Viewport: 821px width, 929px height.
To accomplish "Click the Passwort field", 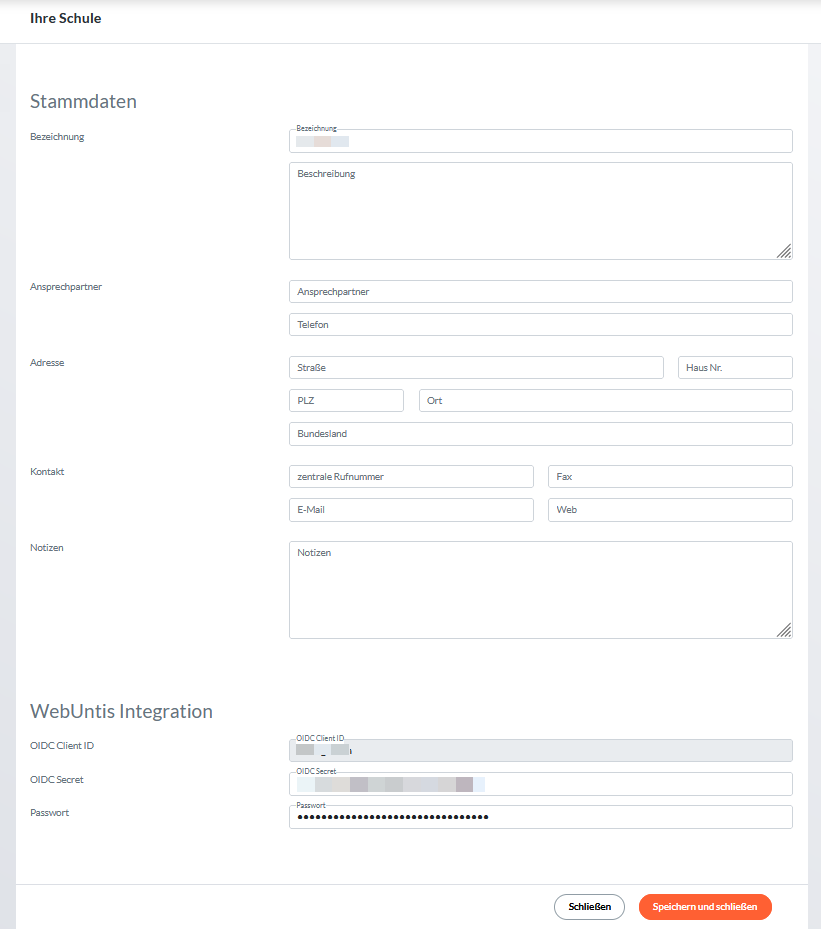I will pos(540,817).
